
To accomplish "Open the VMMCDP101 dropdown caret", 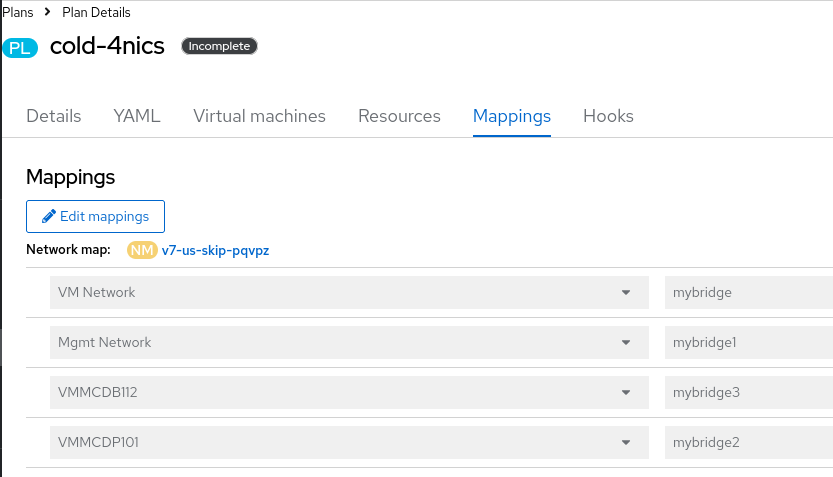I will point(626,442).
